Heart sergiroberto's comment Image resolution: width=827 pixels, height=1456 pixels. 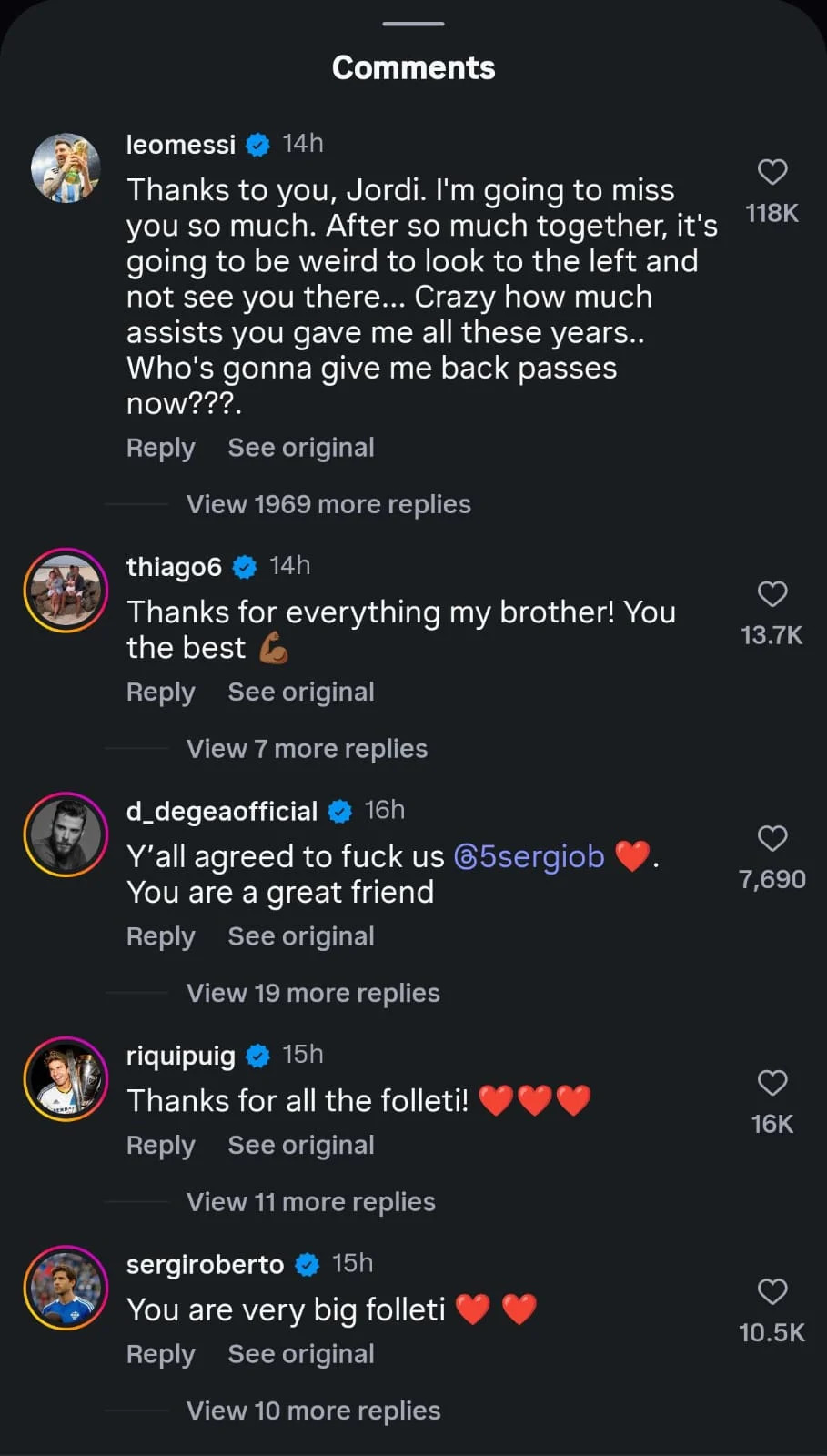(x=772, y=1291)
